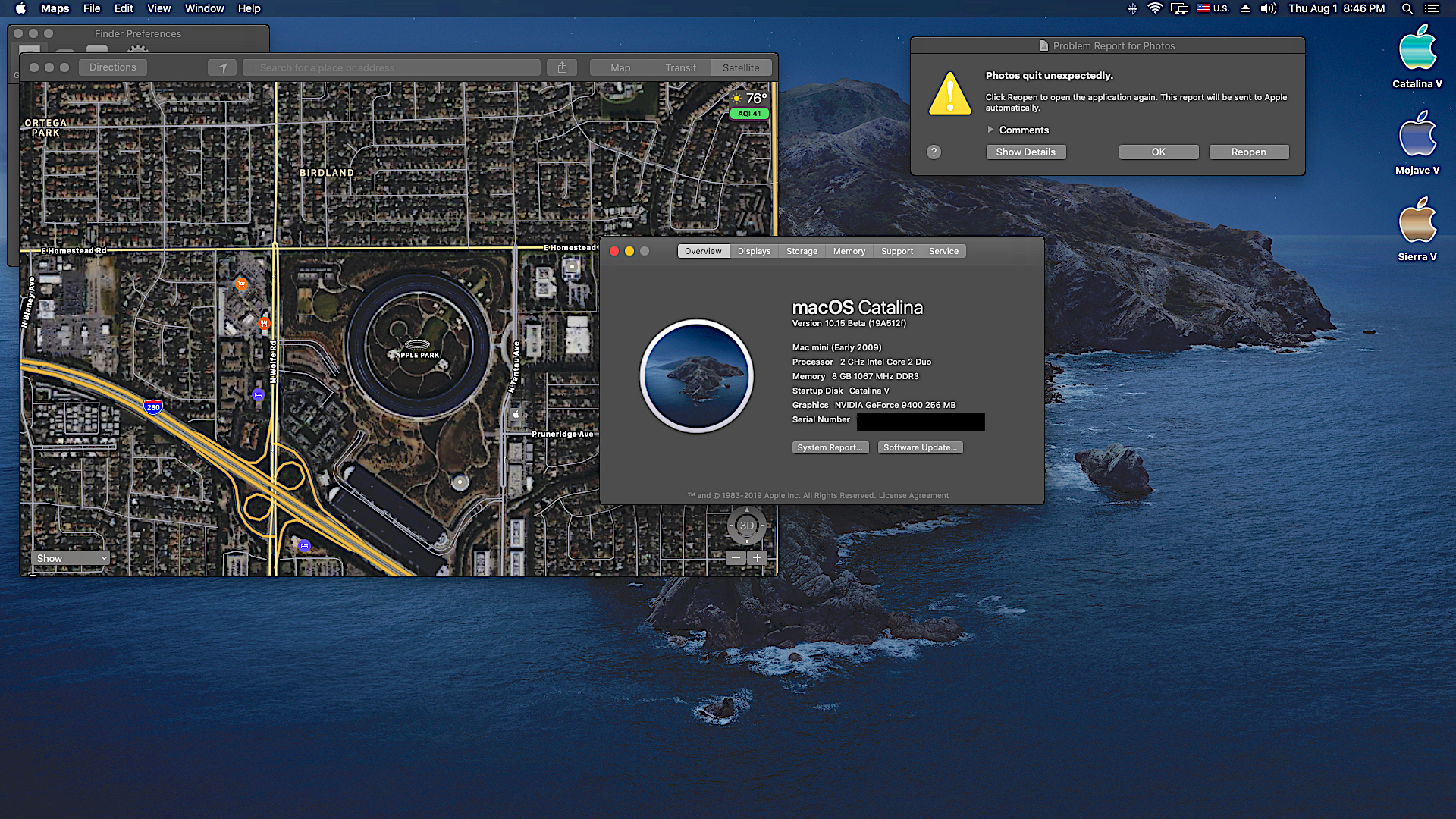The width and height of the screenshot is (1456, 819).
Task: Open the Overview tab in About This Mac
Action: pyautogui.click(x=703, y=251)
